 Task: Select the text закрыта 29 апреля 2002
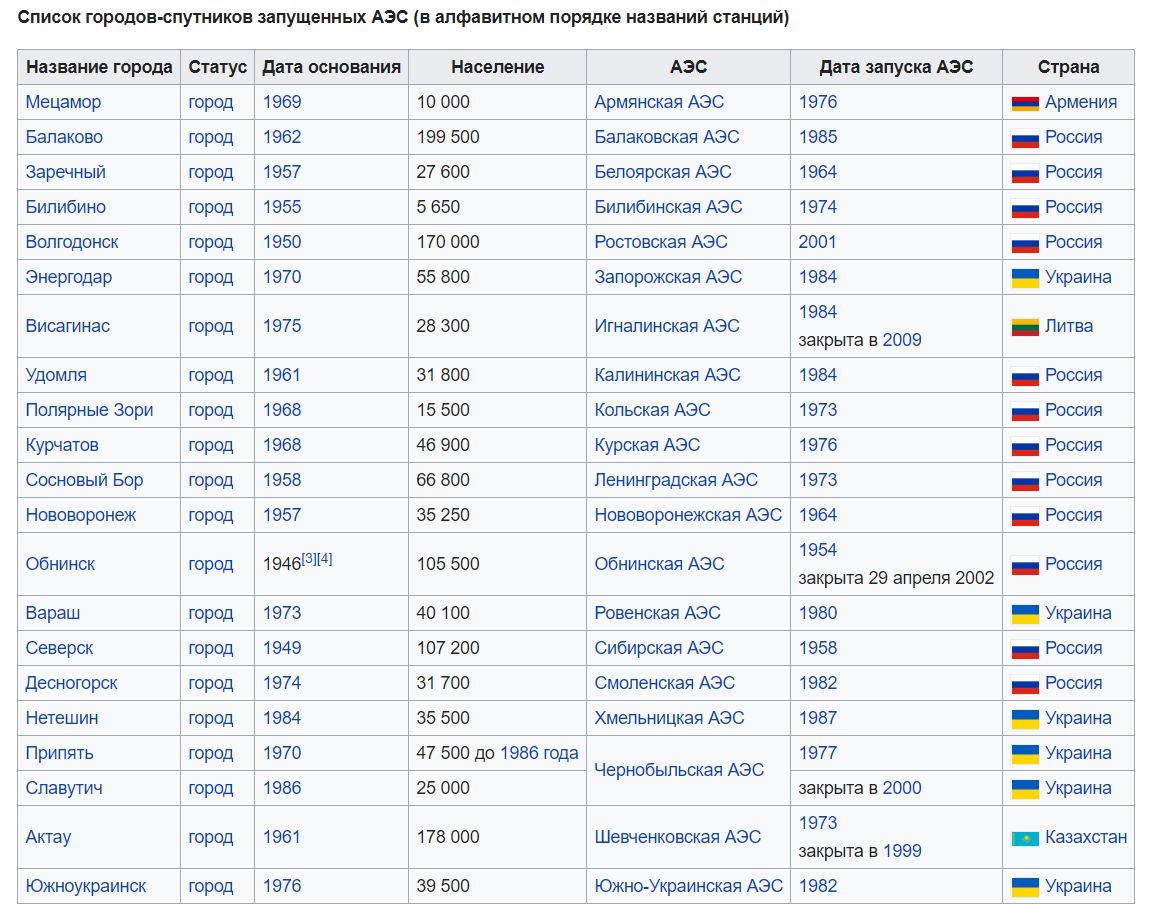pos(896,578)
